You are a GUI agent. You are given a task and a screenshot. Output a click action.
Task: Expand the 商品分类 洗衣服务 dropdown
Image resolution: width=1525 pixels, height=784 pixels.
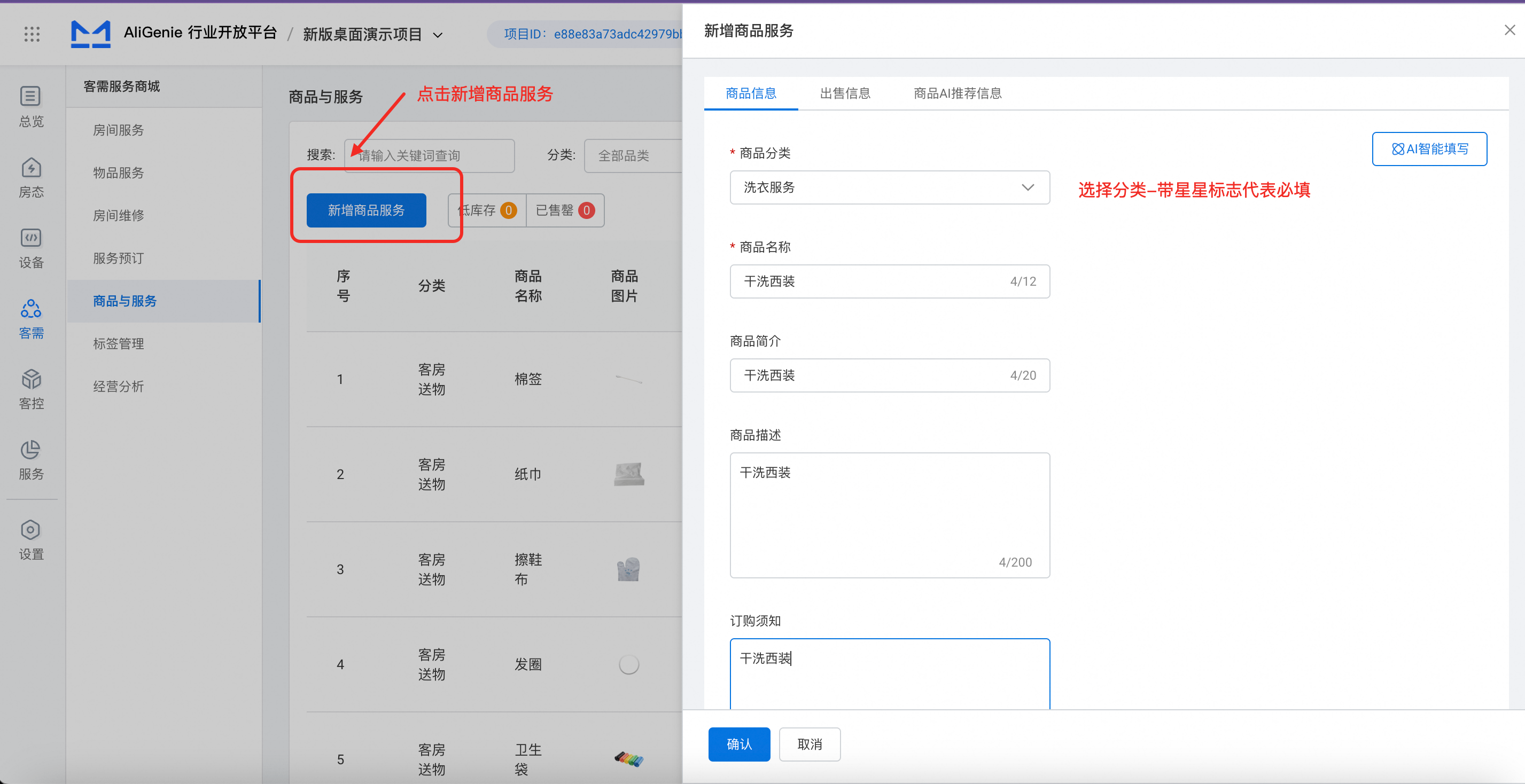889,187
